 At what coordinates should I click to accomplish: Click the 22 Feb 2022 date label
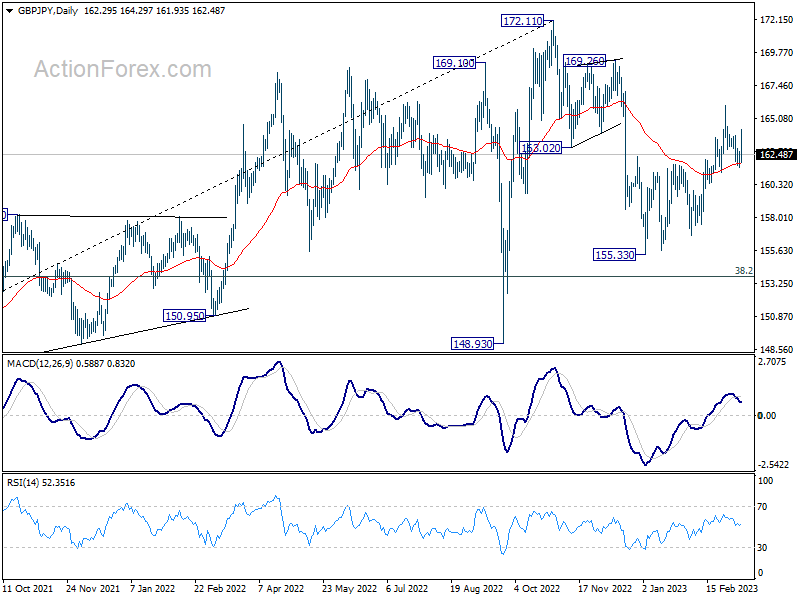coord(220,588)
